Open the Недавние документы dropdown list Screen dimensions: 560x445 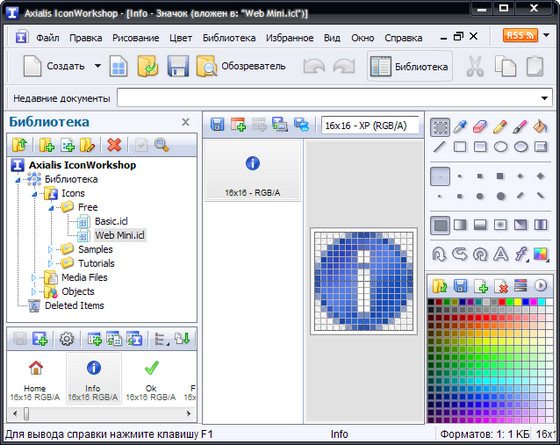pos(544,98)
